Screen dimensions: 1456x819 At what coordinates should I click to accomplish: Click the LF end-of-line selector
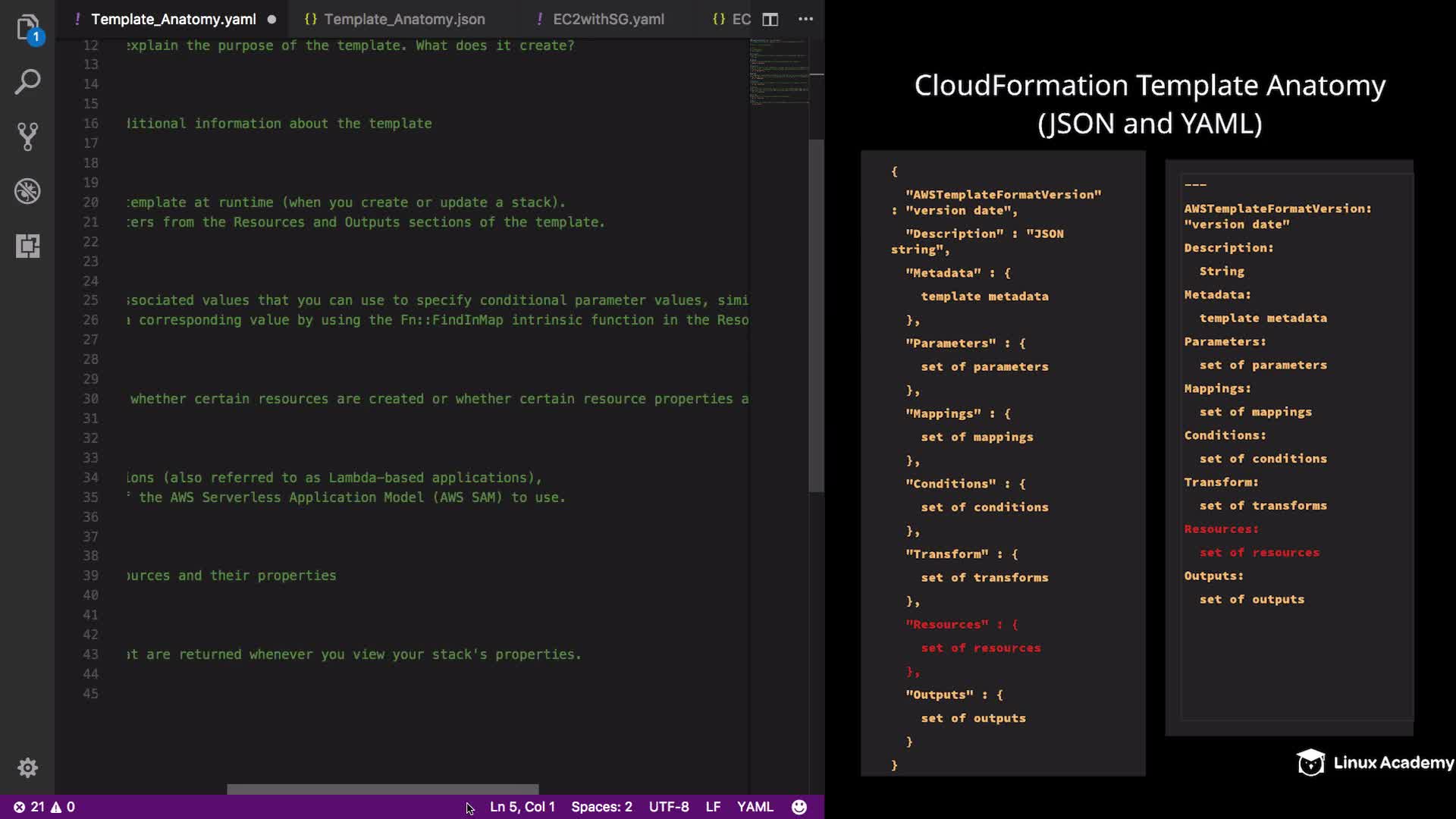tap(713, 807)
